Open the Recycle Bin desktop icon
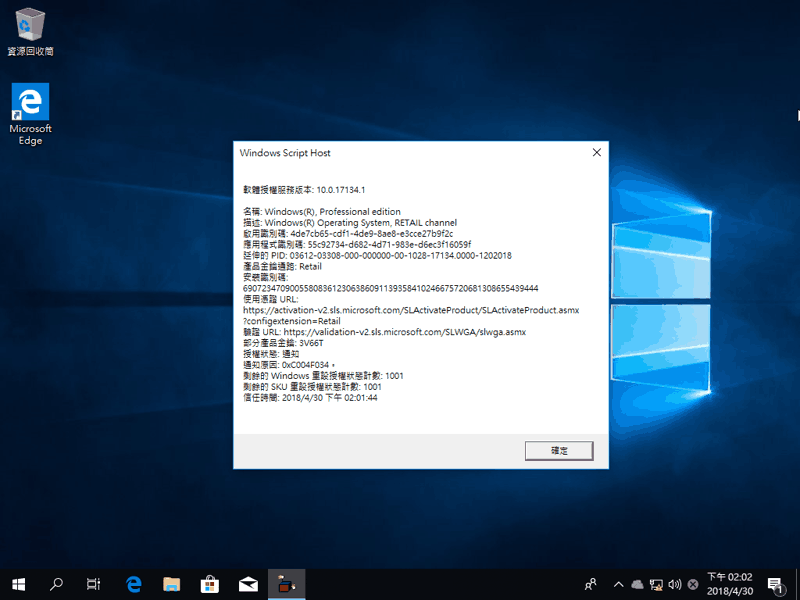The height and width of the screenshot is (600, 800). point(30,32)
